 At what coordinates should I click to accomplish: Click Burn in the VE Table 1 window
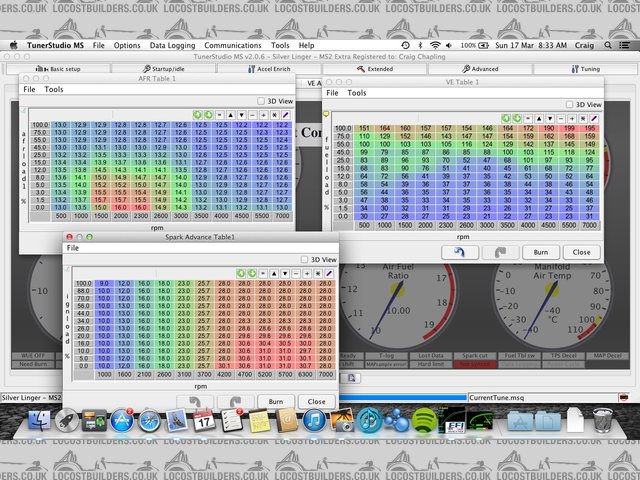tap(541, 252)
